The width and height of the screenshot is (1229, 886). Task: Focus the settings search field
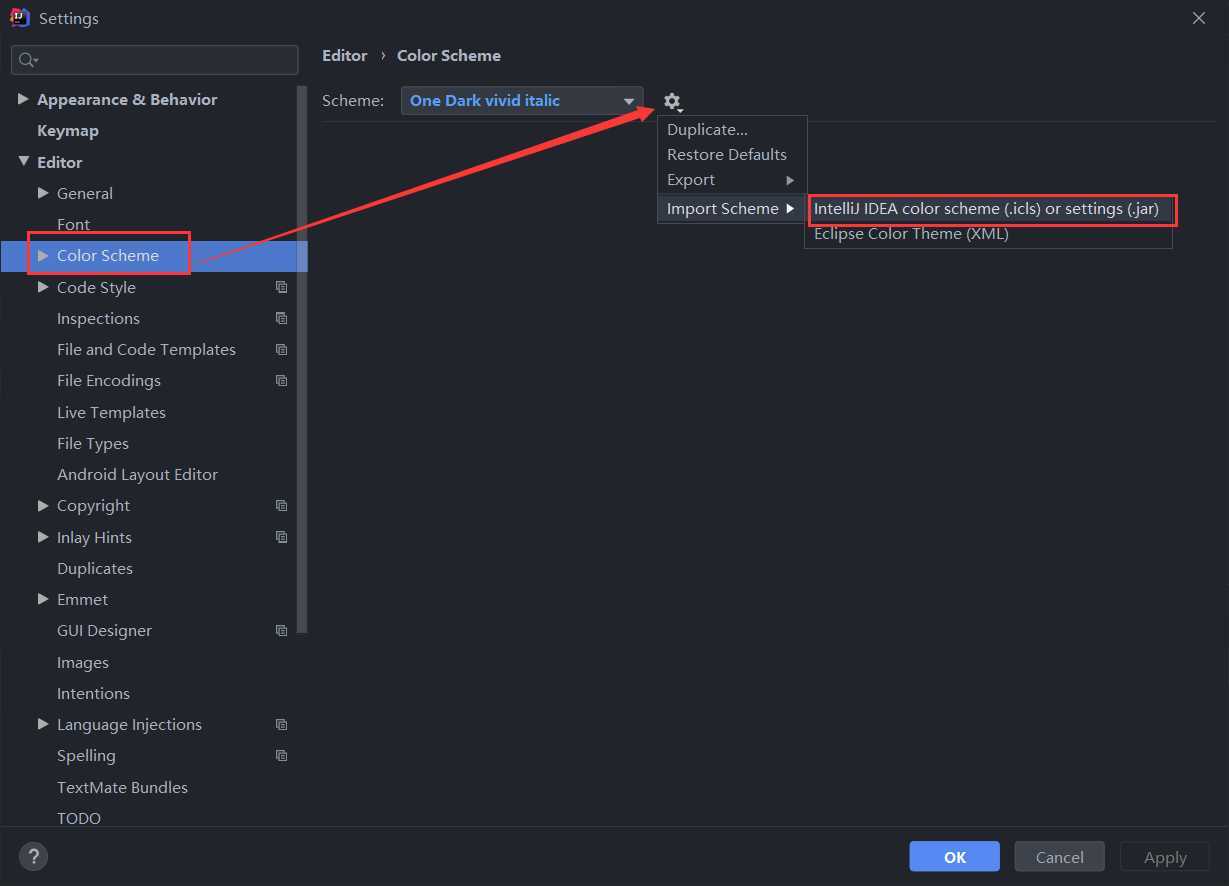[155, 60]
